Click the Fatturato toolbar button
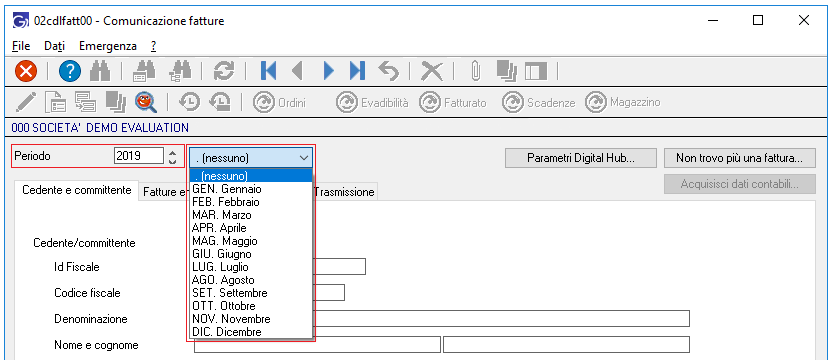Image resolution: width=832 pixels, height=360 pixels. click(x=453, y=102)
